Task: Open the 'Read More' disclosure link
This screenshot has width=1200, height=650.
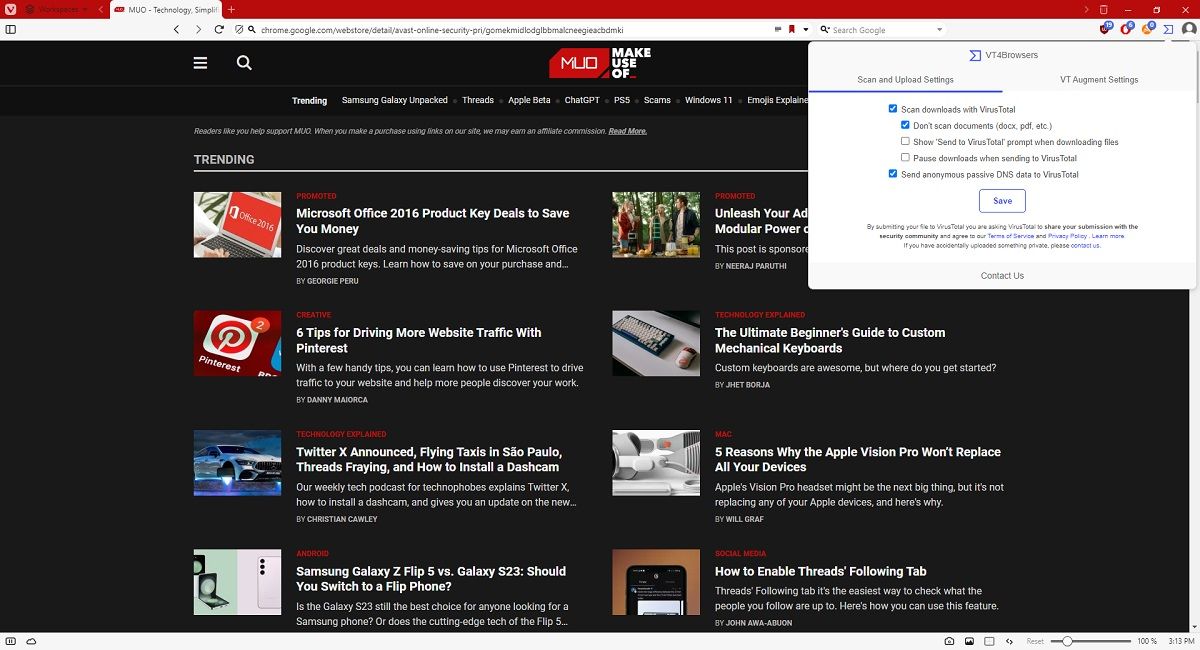Action: (x=628, y=130)
